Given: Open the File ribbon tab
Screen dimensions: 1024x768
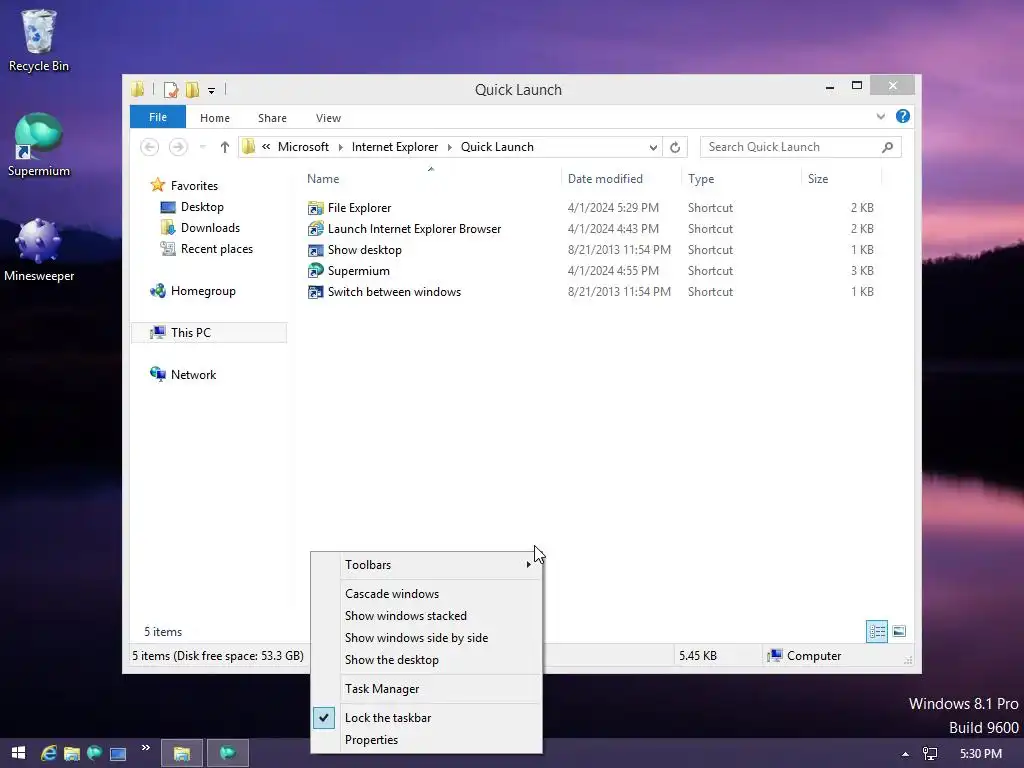Looking at the screenshot, I should click(158, 117).
